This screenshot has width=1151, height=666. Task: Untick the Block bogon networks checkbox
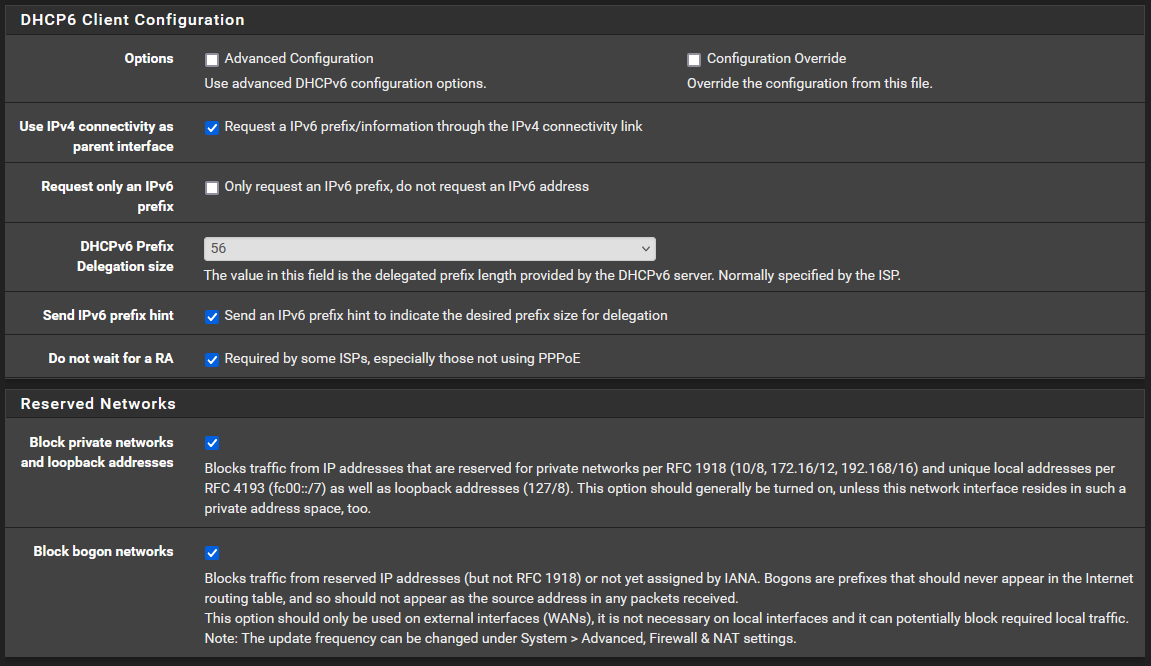click(x=211, y=553)
